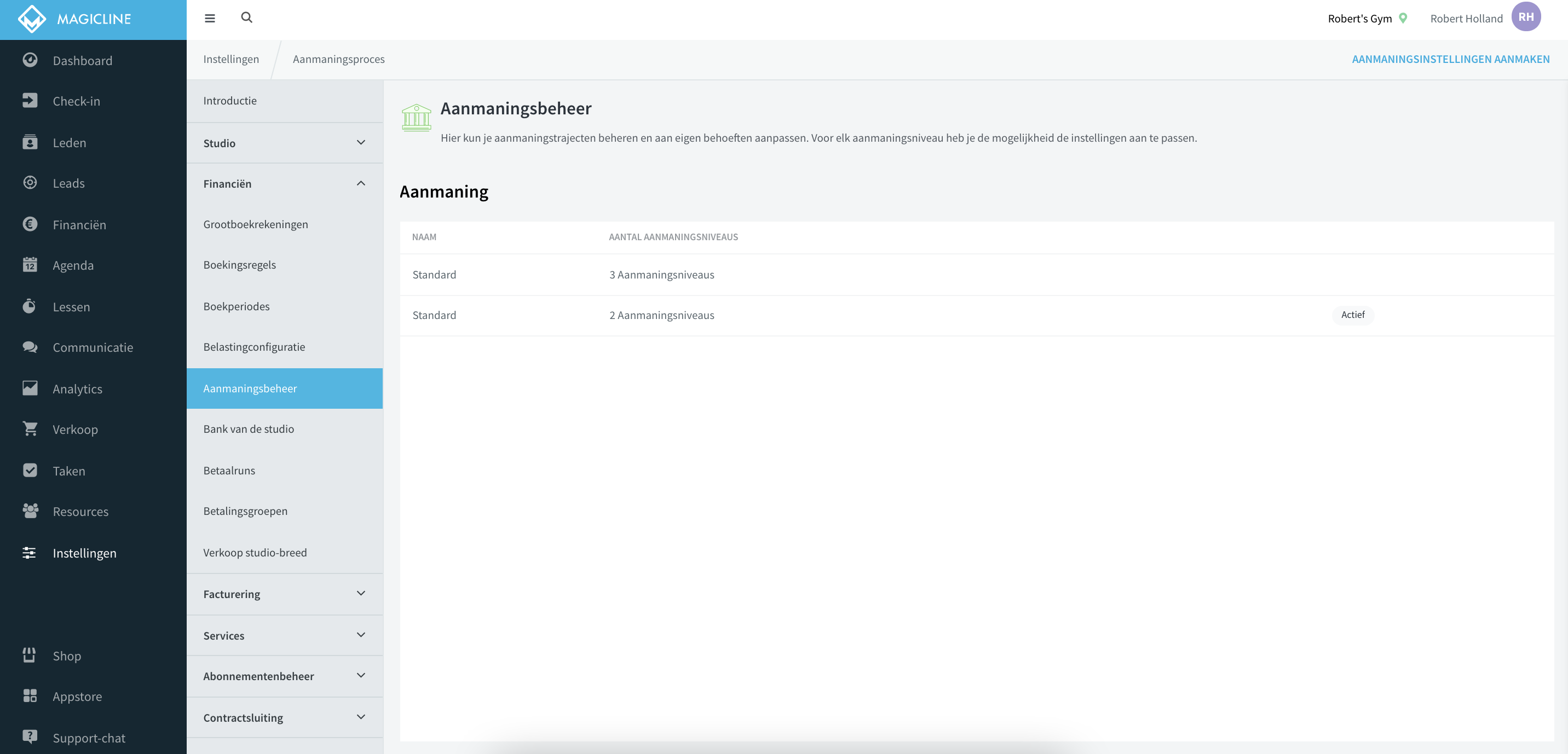
Task: Expand the Abonnementenbeheer section
Action: 285,676
